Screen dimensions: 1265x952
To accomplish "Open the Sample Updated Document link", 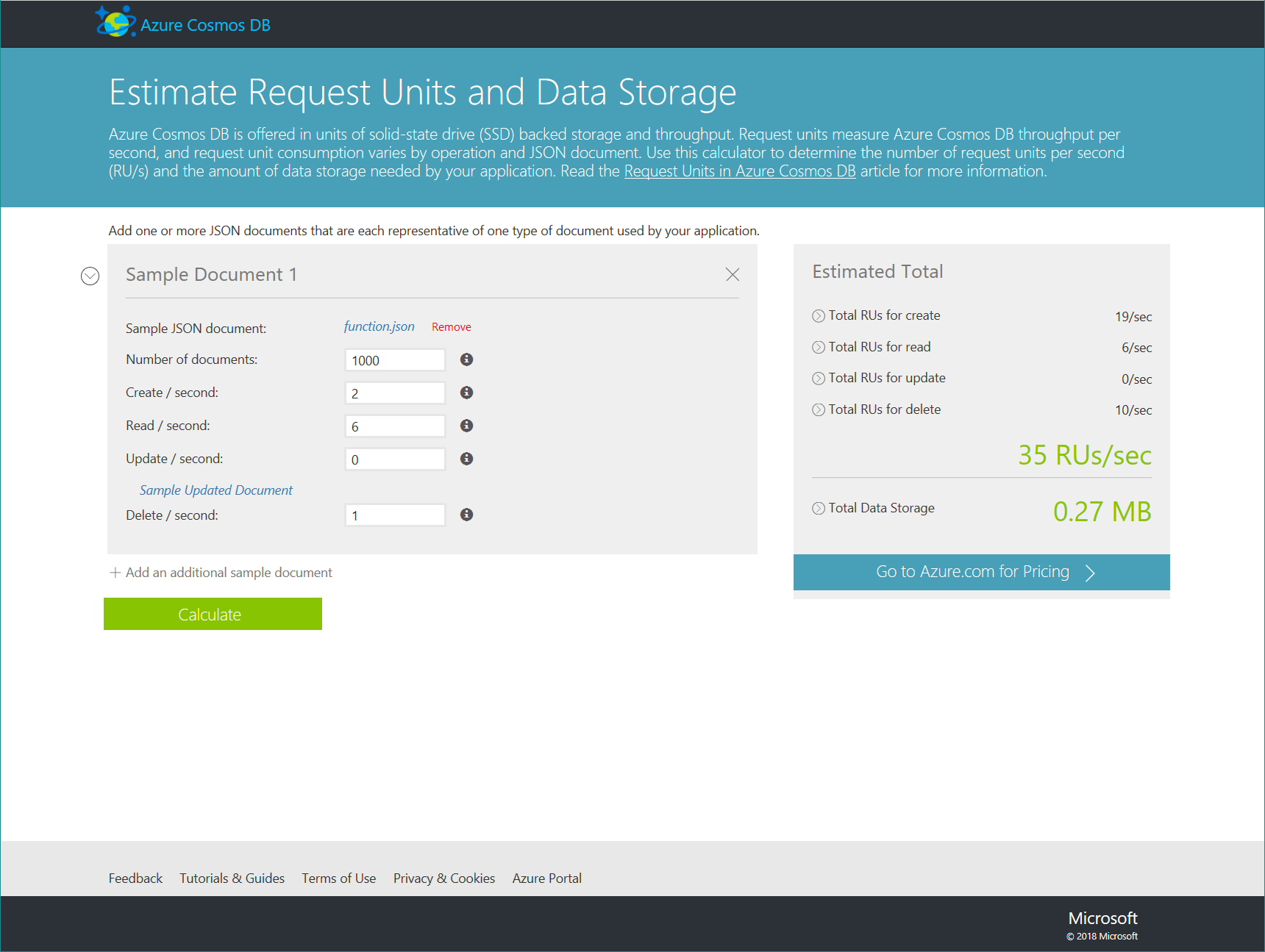I will pos(216,490).
